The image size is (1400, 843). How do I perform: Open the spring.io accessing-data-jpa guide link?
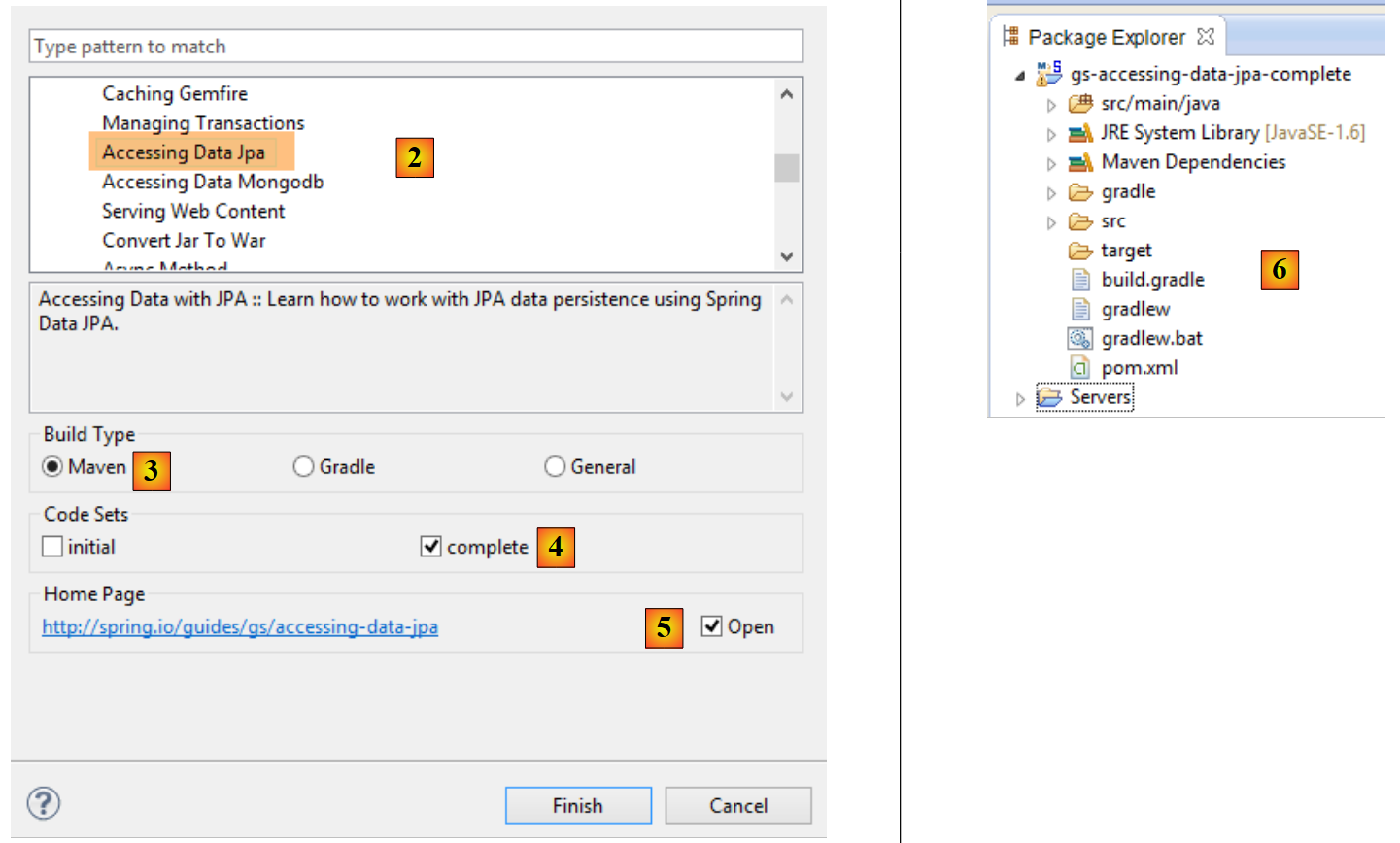[240, 627]
